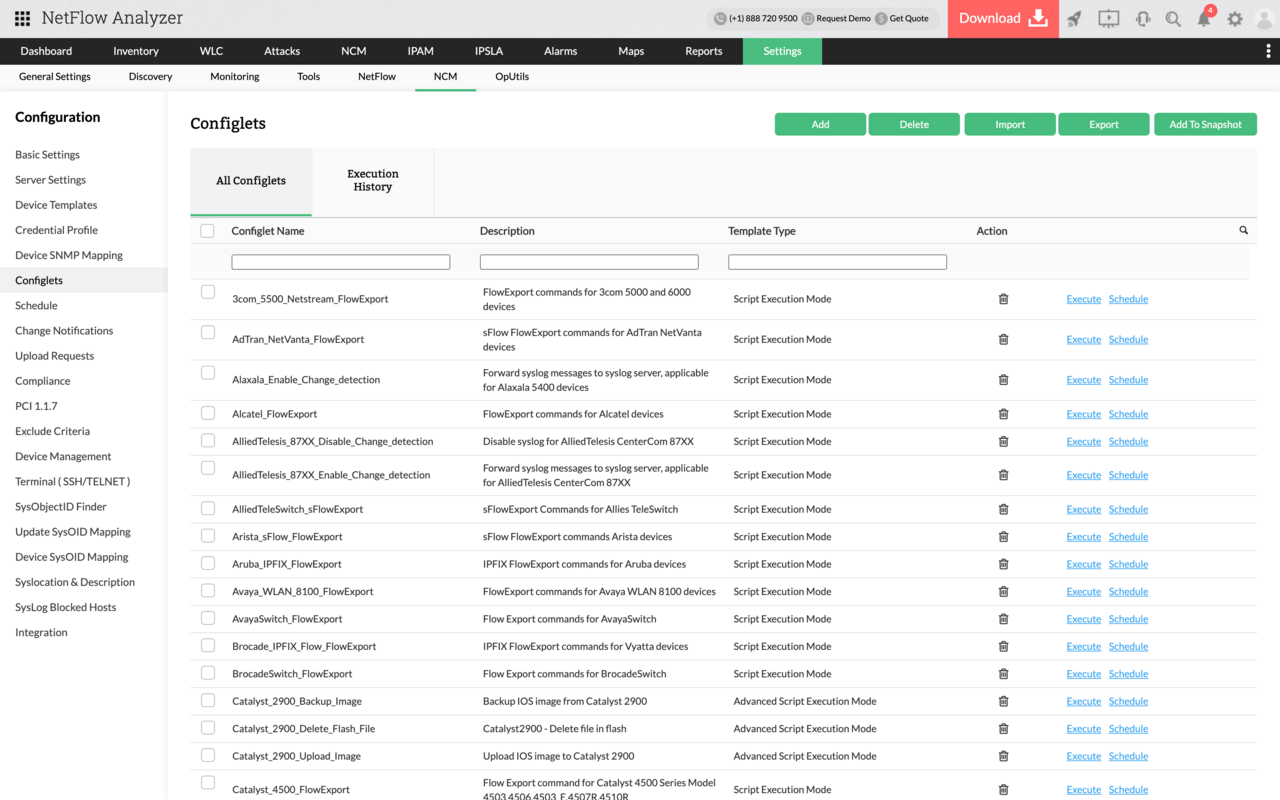Open the Reports tab

704,51
